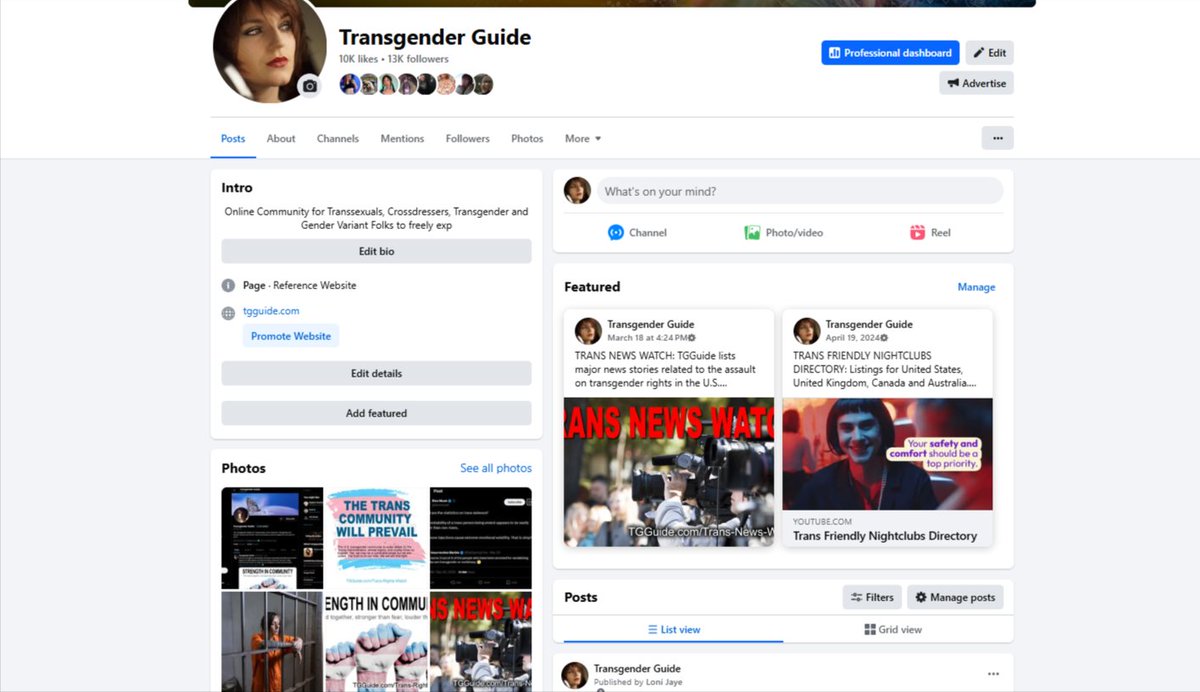This screenshot has height=692, width=1200.
Task: Click the Manage posts button
Action: click(955, 597)
